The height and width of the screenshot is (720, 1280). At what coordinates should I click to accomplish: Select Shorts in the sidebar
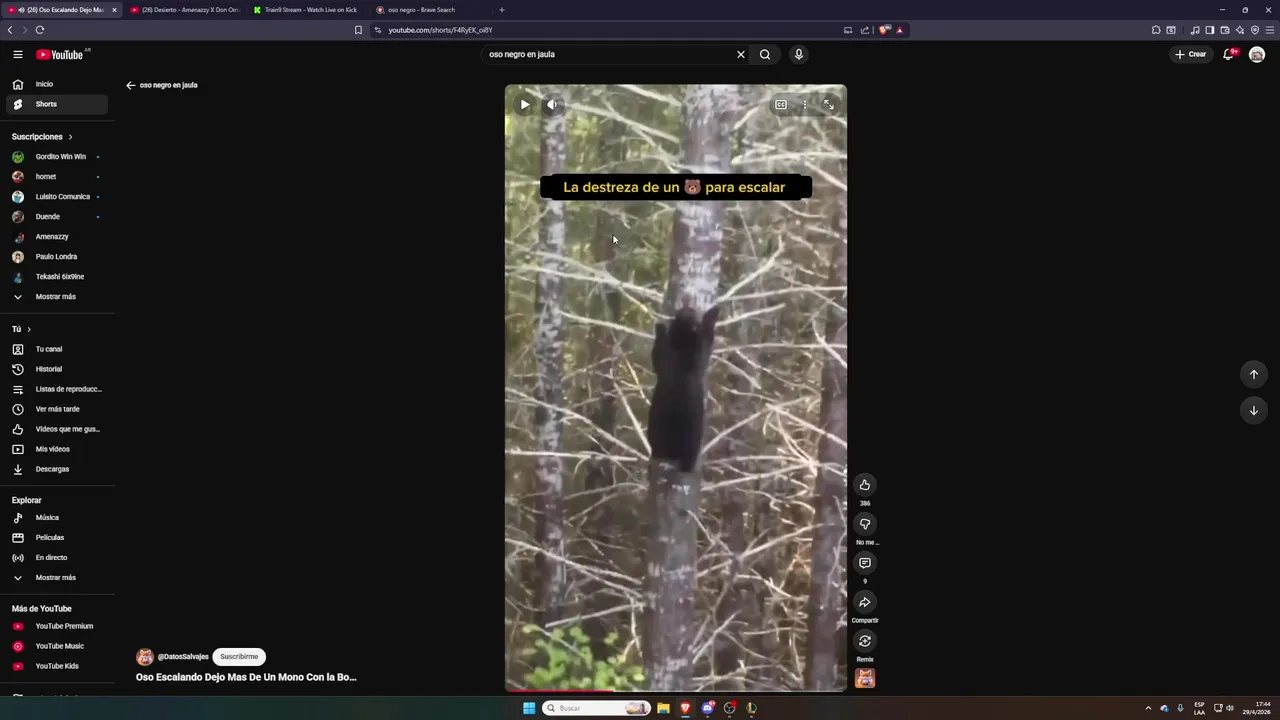56,104
